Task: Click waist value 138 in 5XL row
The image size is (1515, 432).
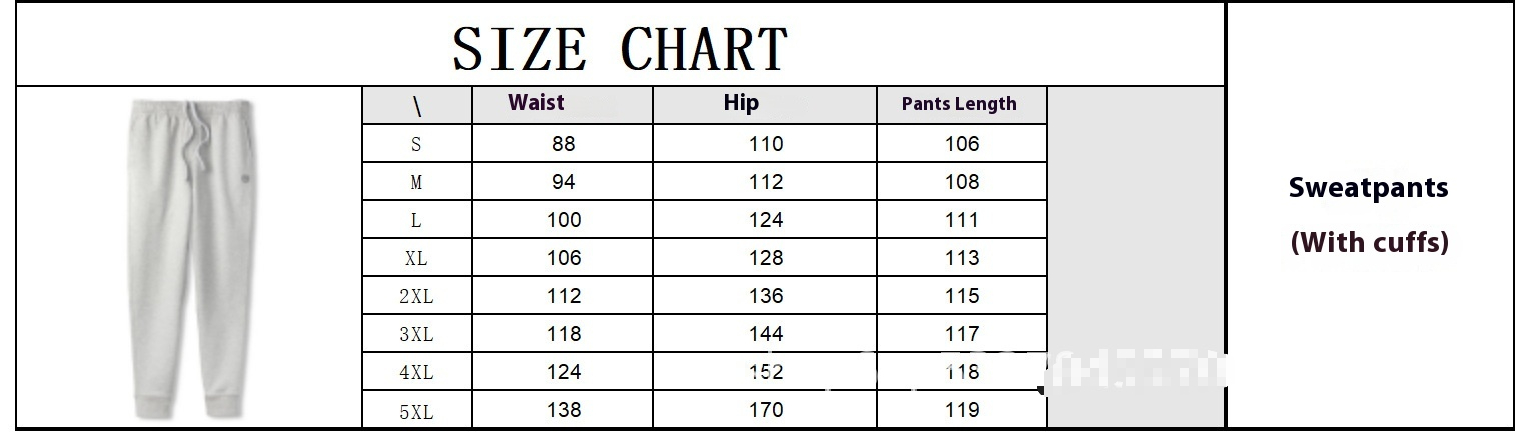Action: (564, 410)
